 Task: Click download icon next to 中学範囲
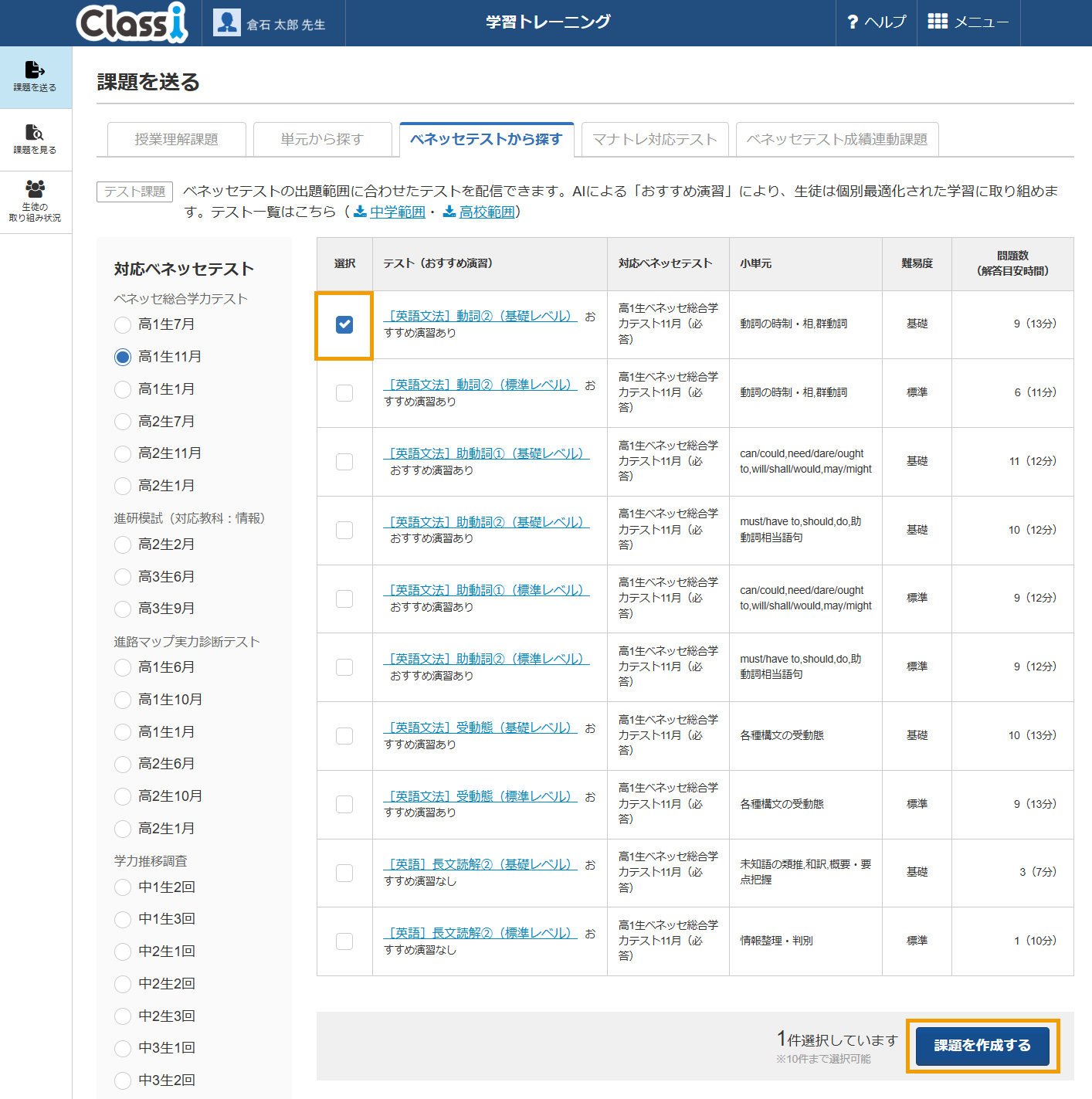(360, 212)
